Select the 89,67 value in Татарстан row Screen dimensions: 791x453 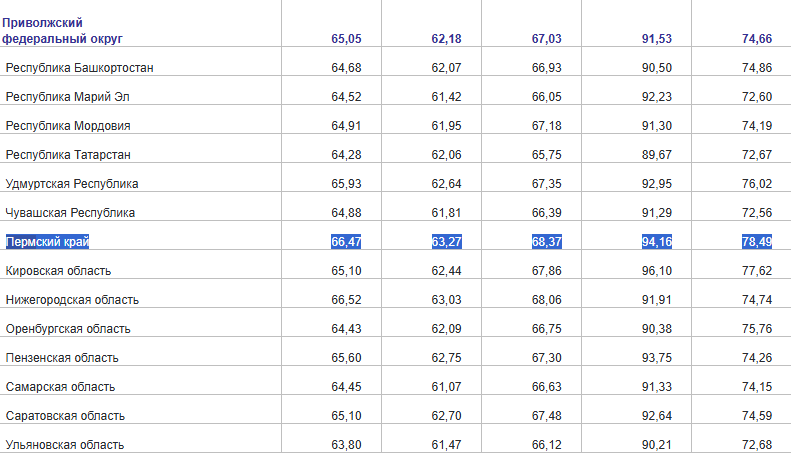coord(656,154)
